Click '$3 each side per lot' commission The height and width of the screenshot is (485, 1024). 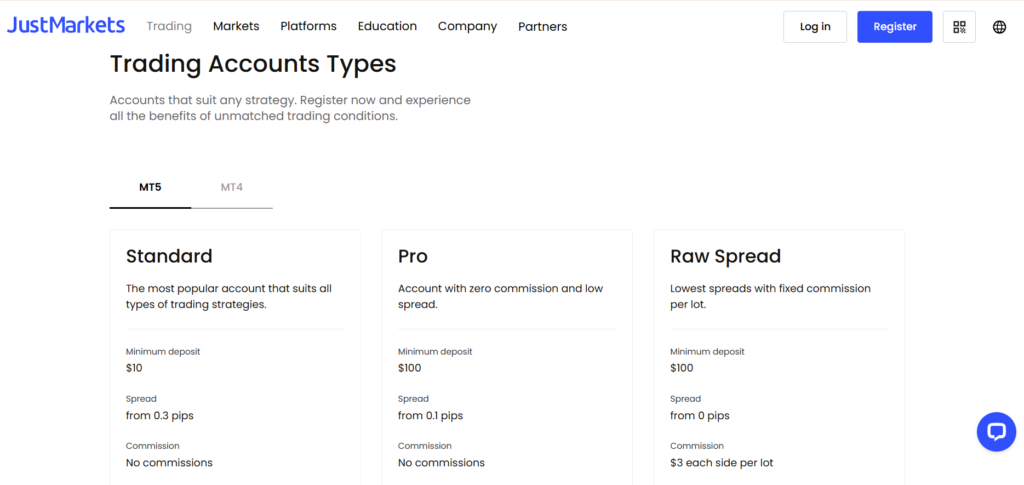click(722, 463)
